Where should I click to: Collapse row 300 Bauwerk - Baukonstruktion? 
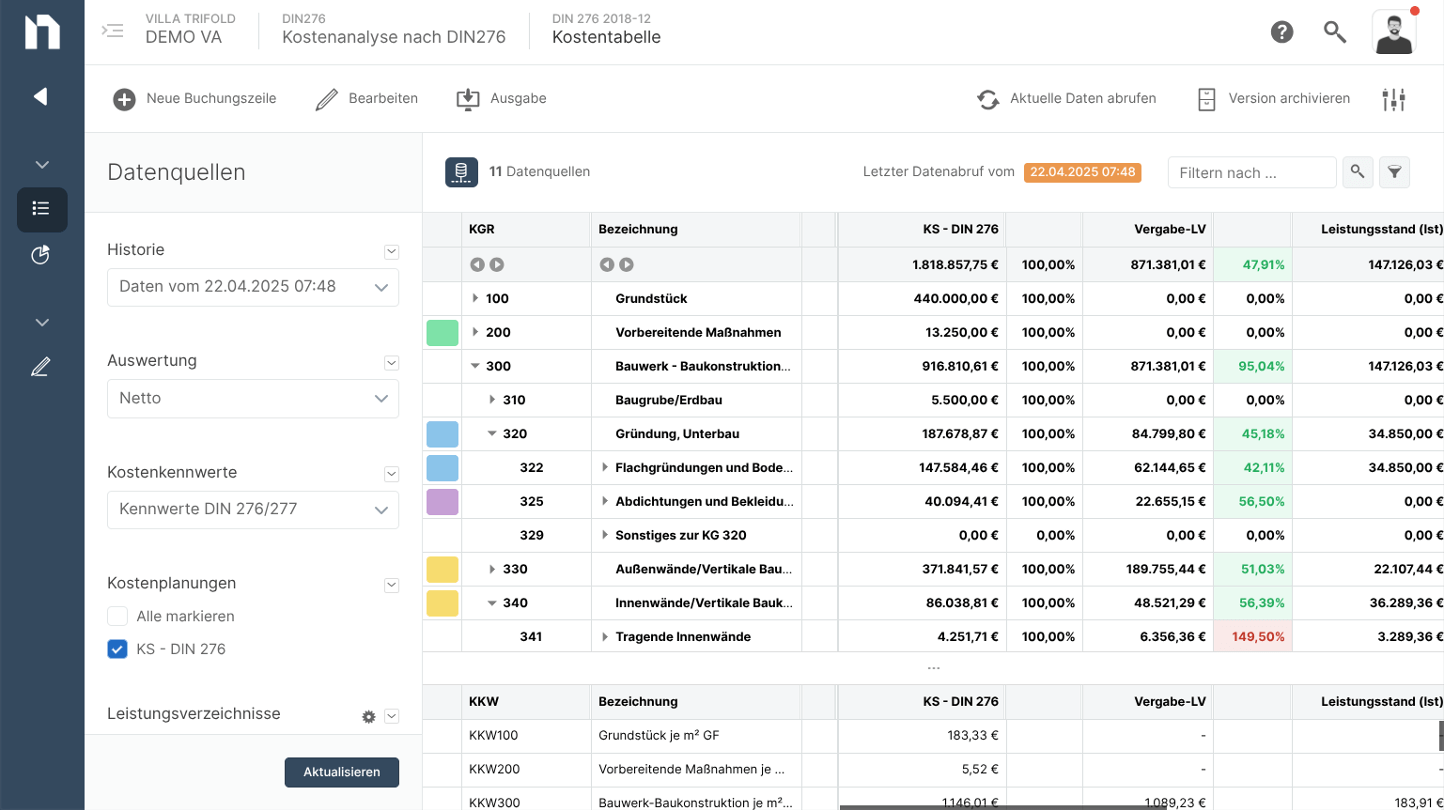click(475, 366)
